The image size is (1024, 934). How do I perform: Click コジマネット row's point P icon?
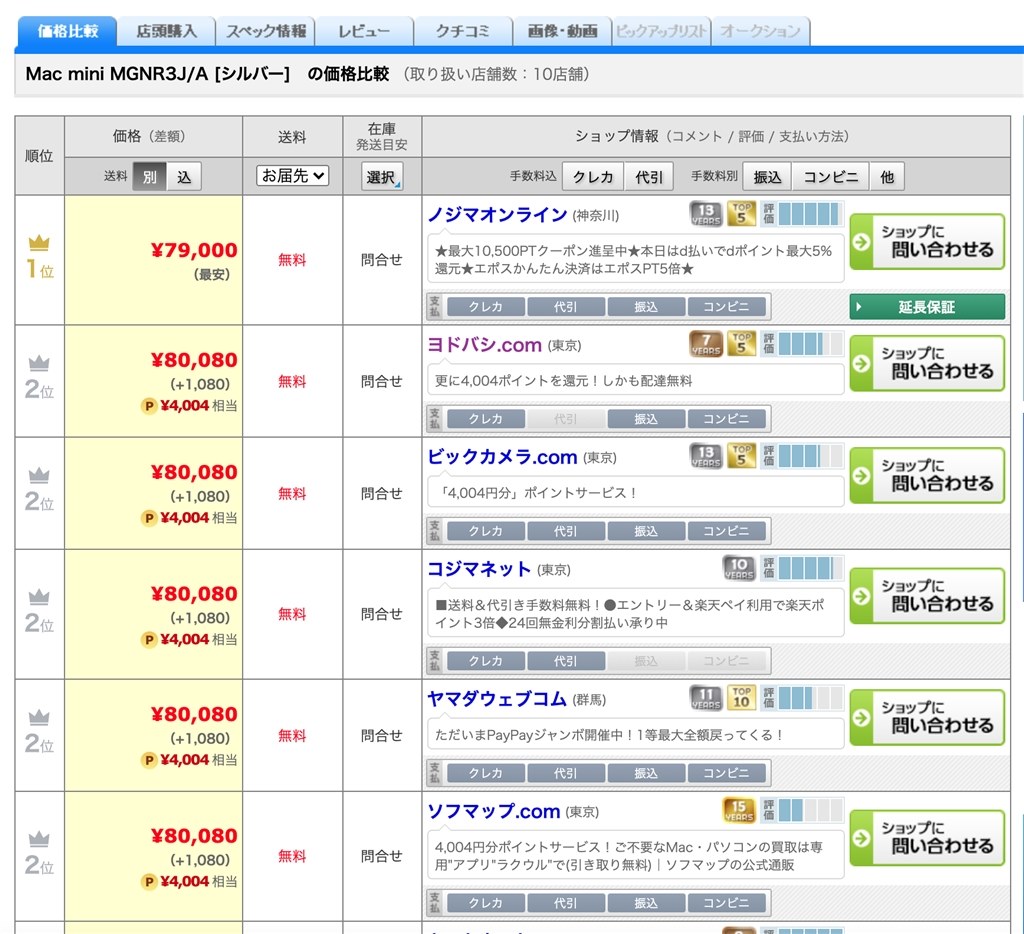click(150, 639)
